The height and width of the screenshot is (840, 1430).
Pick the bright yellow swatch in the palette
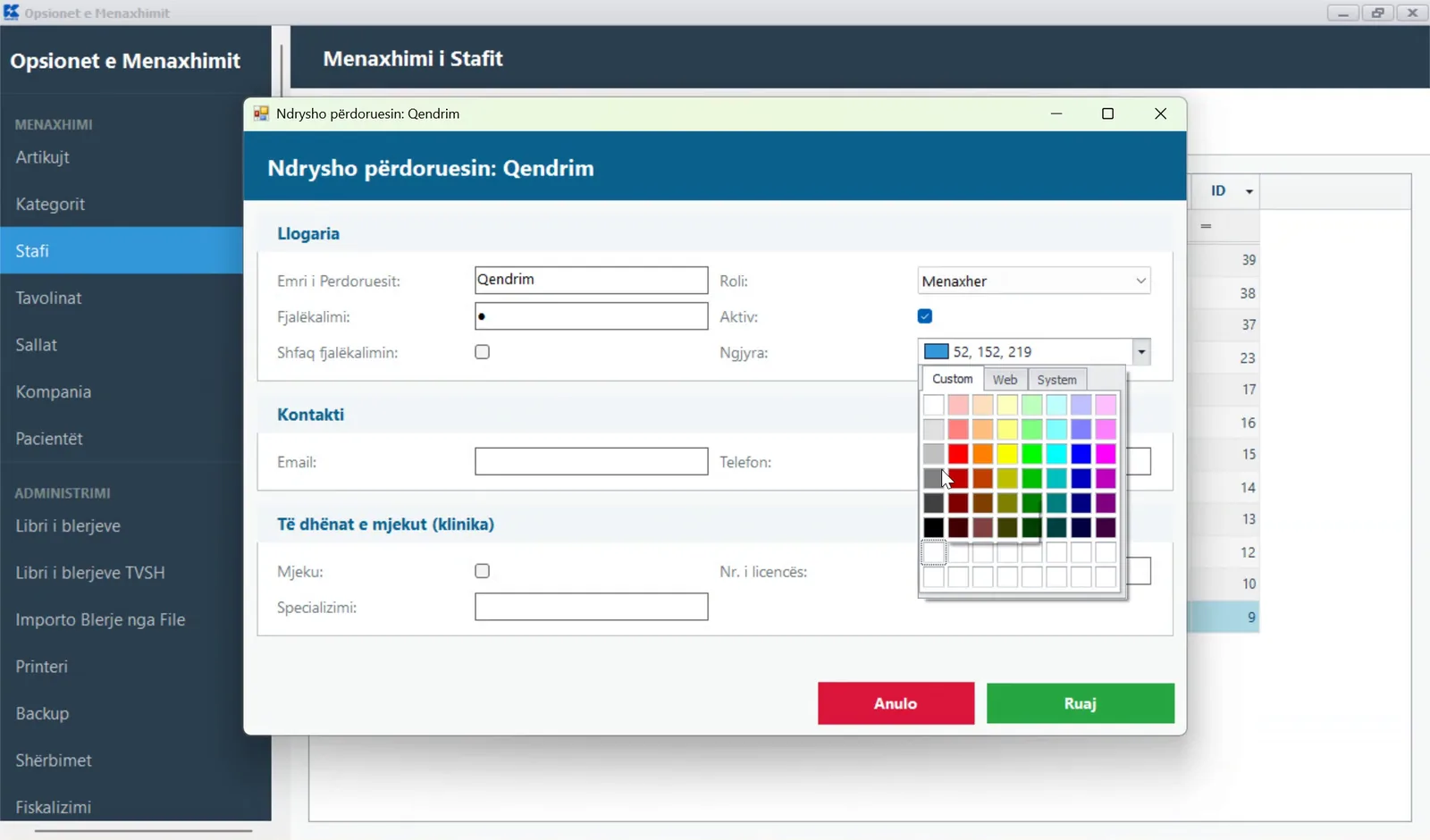[1007, 454]
